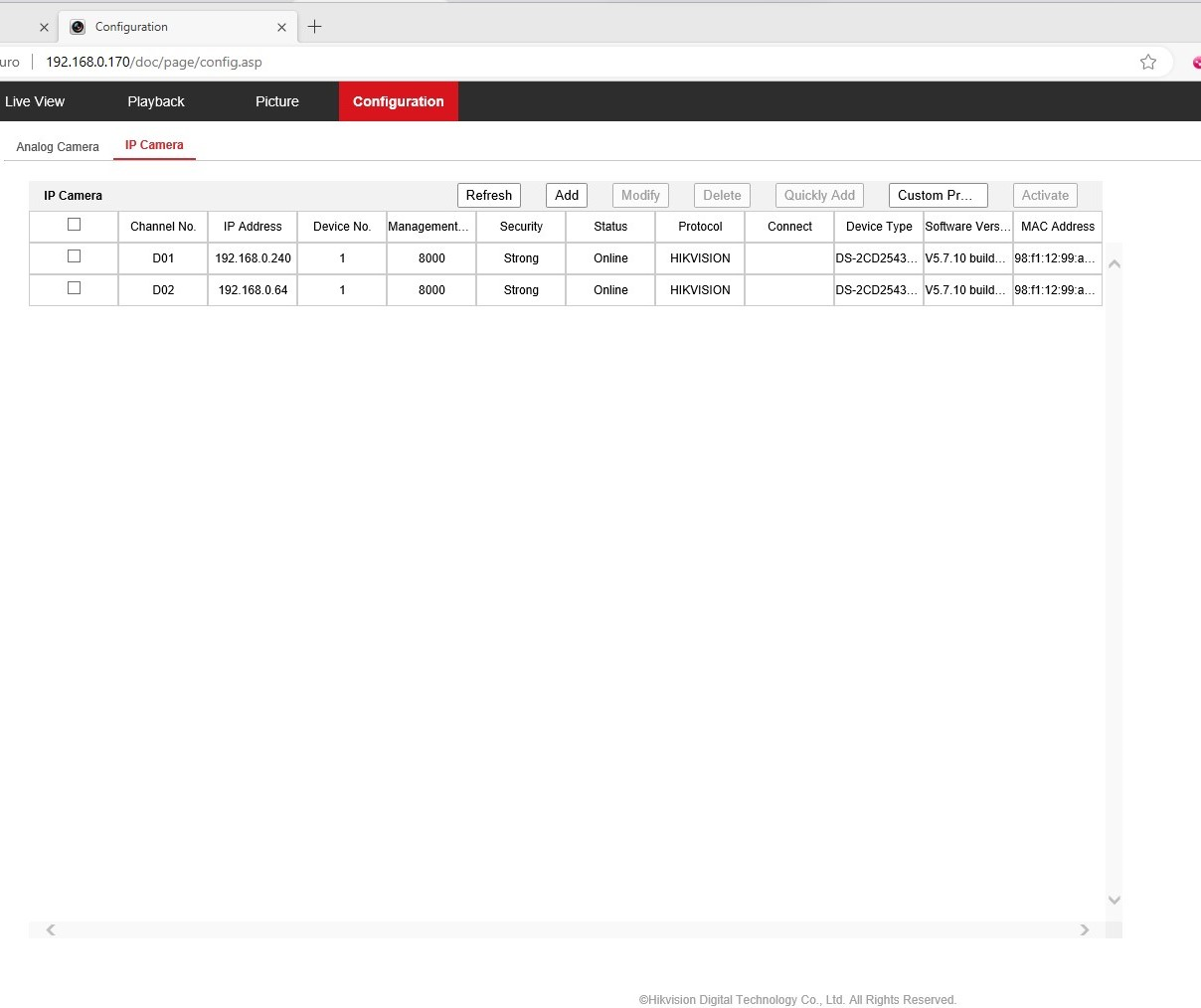Click the horizontal scroll right arrow
The height and width of the screenshot is (1008, 1201).
pos(1085,929)
